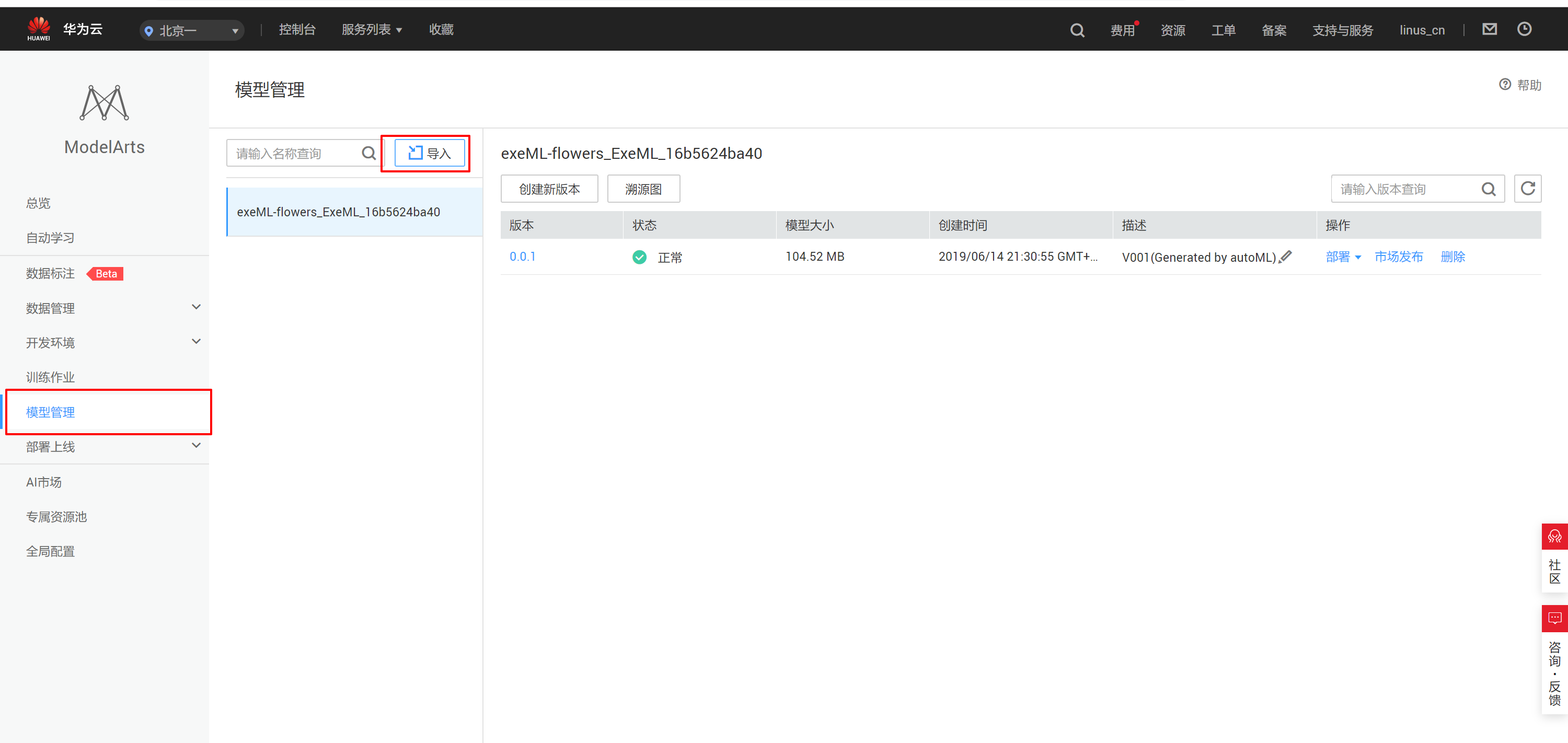Expand the 服务列表 services dropdown
The image size is (1568, 743).
(371, 30)
